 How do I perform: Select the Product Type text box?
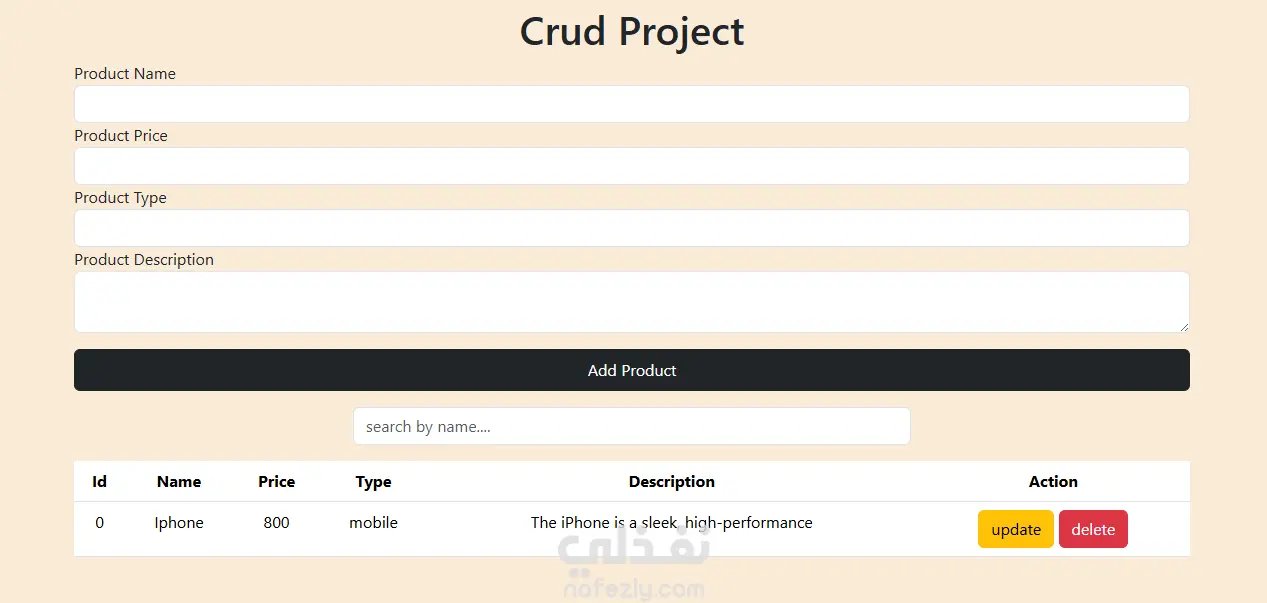(x=631, y=228)
